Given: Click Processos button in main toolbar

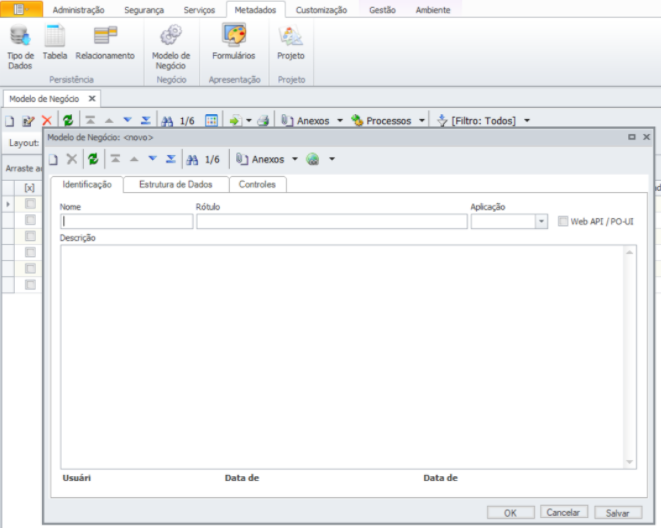Looking at the screenshot, I should (x=382, y=121).
